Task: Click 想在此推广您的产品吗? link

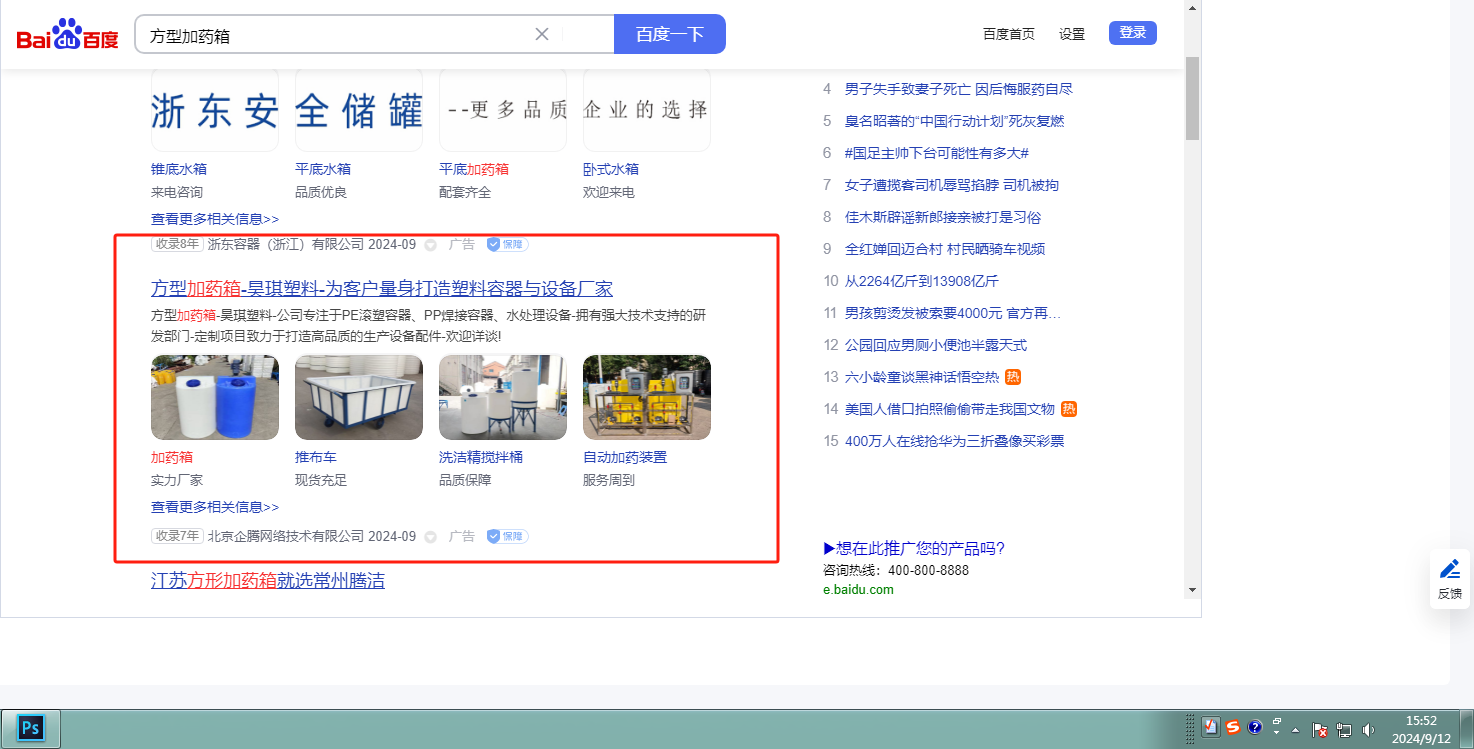Action: 914,548
